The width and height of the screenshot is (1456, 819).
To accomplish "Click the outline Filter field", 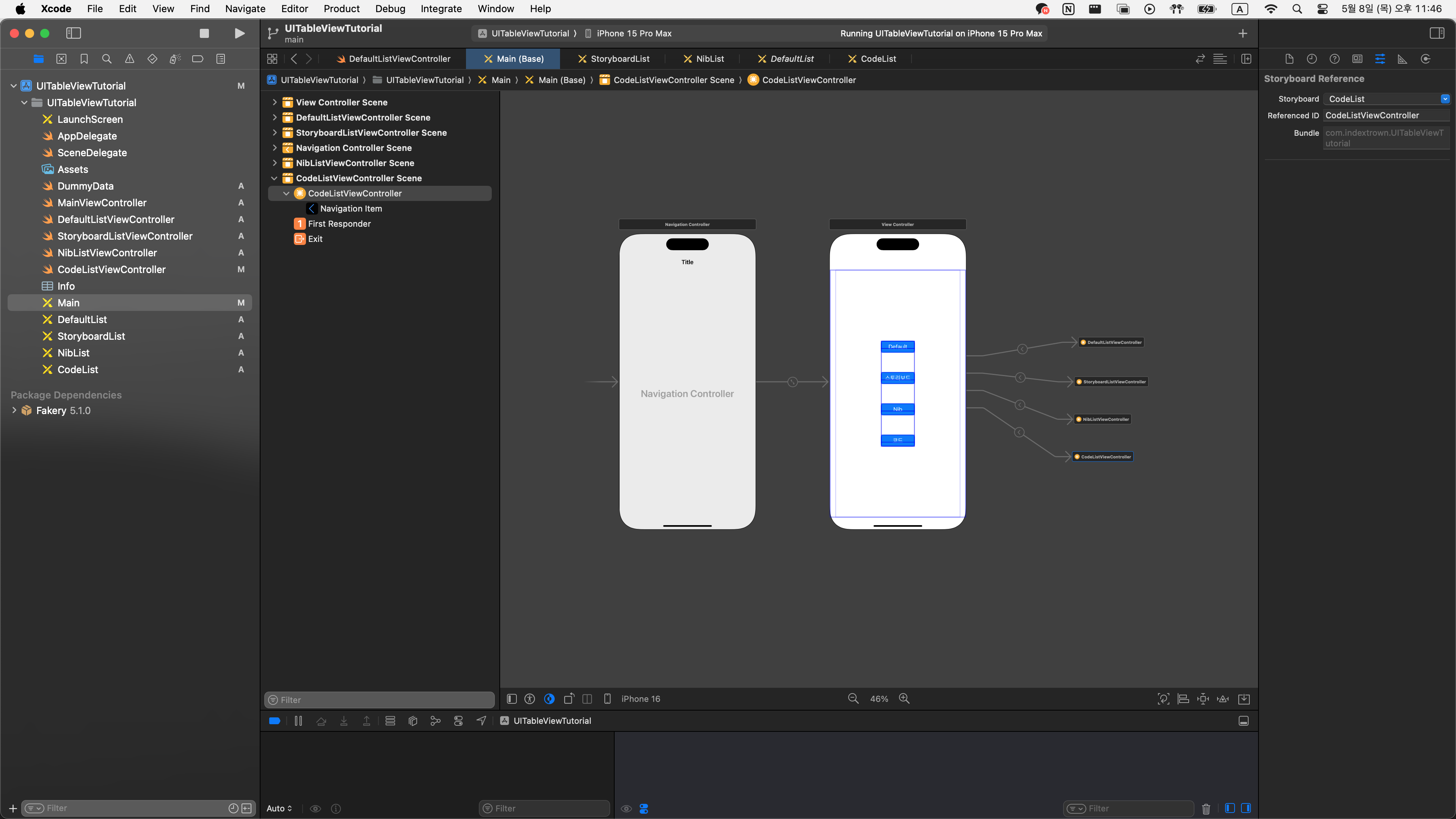I will point(379,700).
